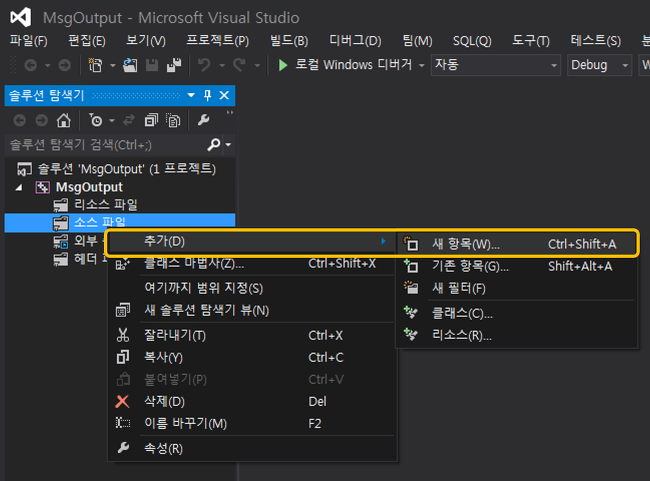
Task: Click the open file toolbar icon
Action: click(130, 65)
